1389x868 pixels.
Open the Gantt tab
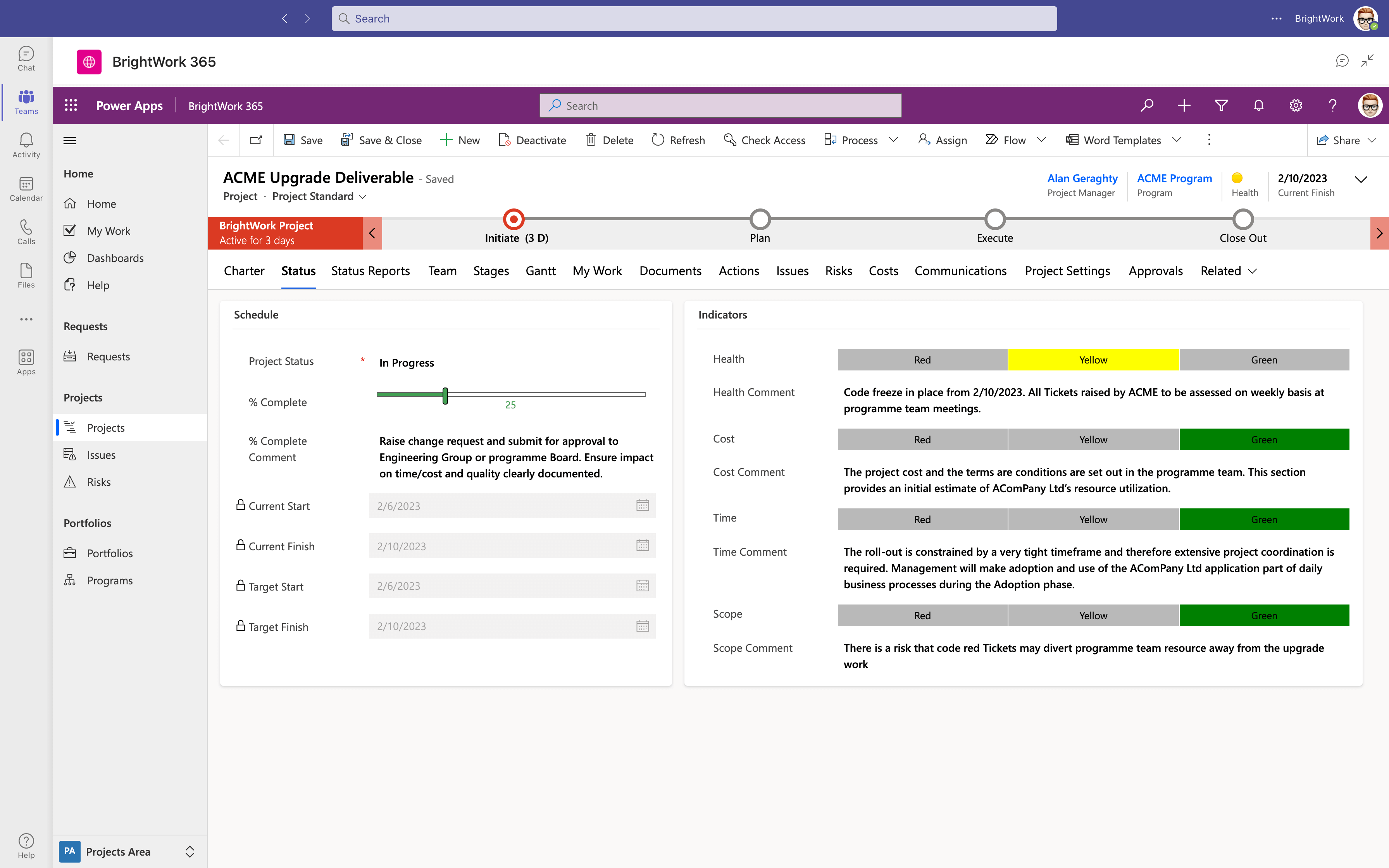[540, 271]
